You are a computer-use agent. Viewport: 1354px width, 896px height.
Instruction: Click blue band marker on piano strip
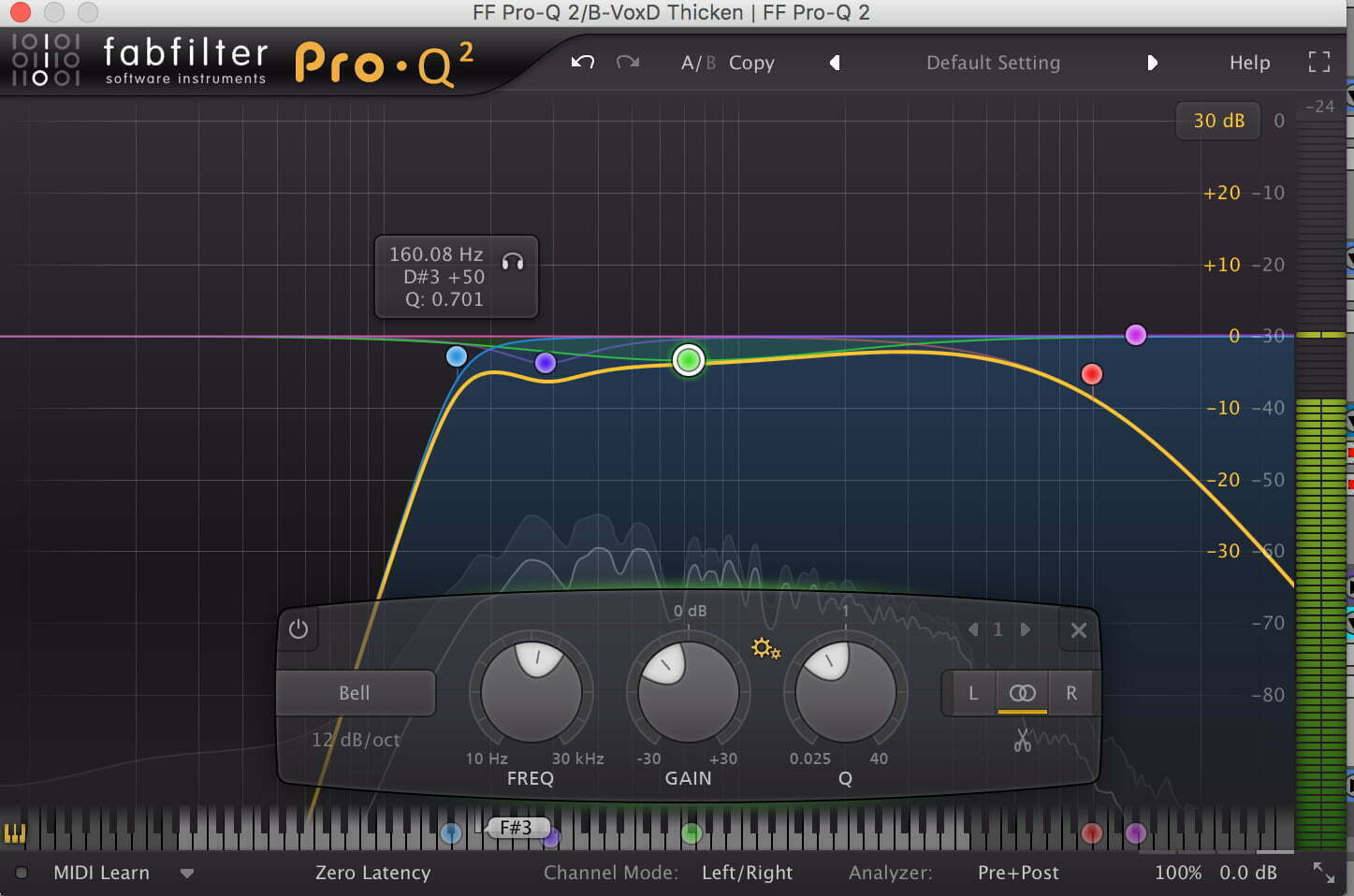click(451, 832)
